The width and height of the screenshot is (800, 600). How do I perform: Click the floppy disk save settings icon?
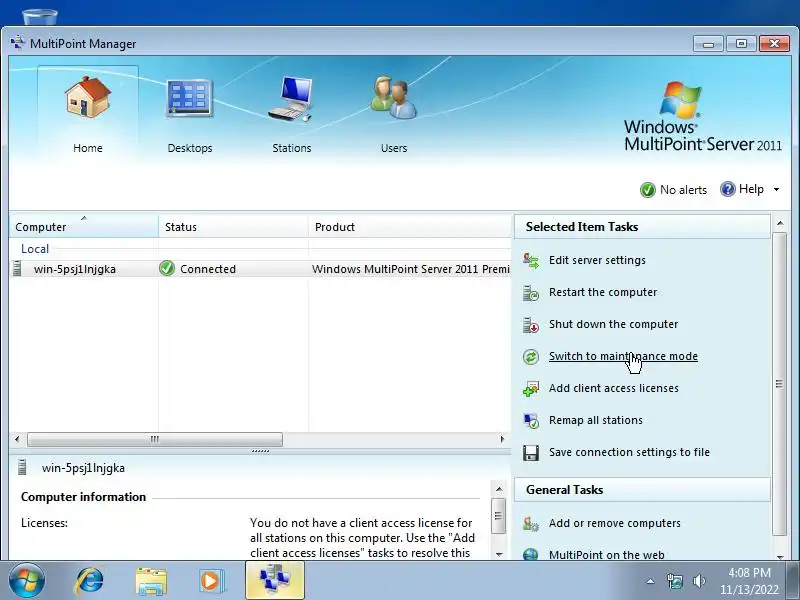point(531,453)
